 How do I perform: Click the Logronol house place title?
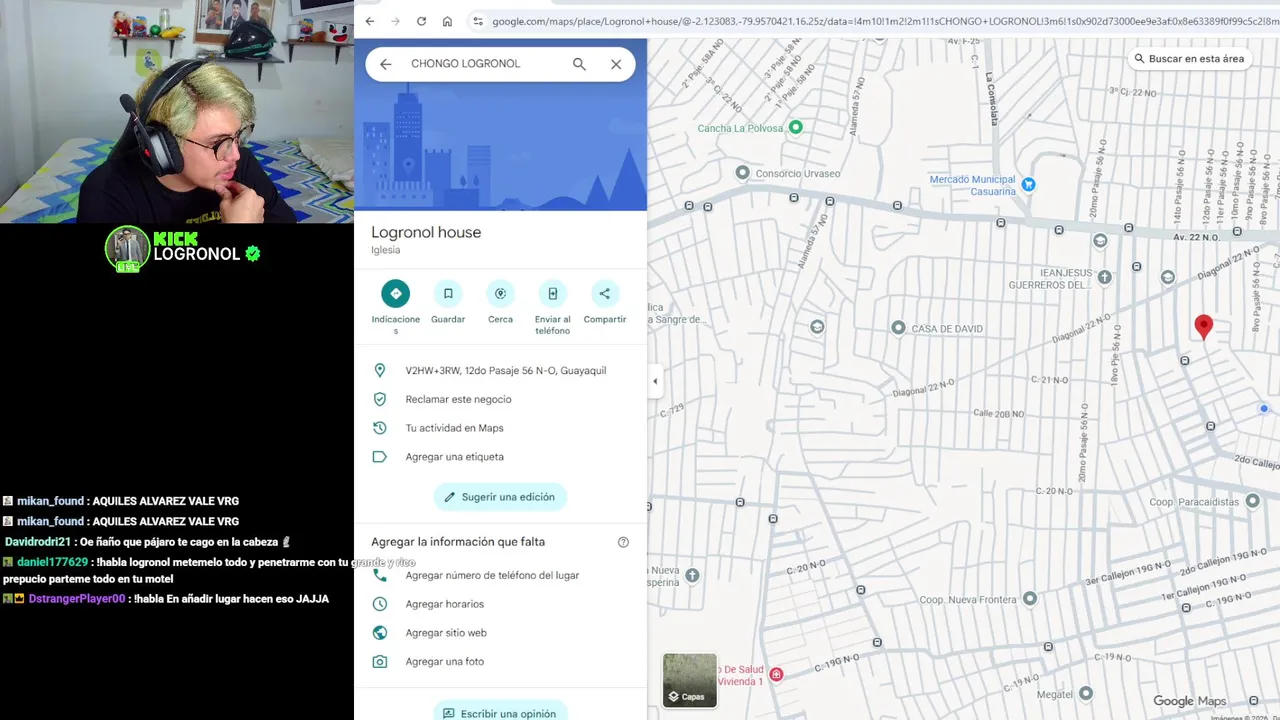(x=426, y=232)
